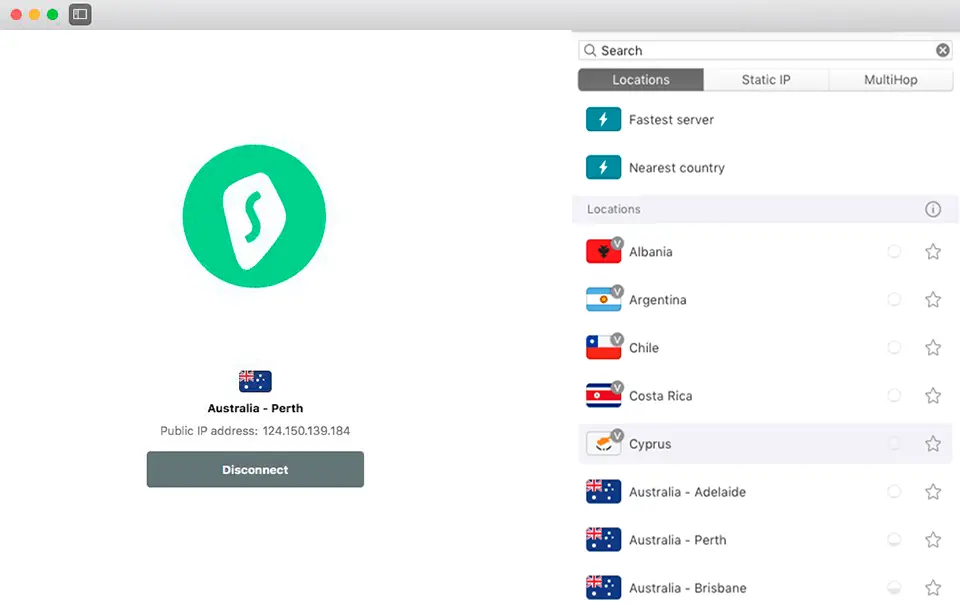Select Chile from locations list

coord(643,348)
